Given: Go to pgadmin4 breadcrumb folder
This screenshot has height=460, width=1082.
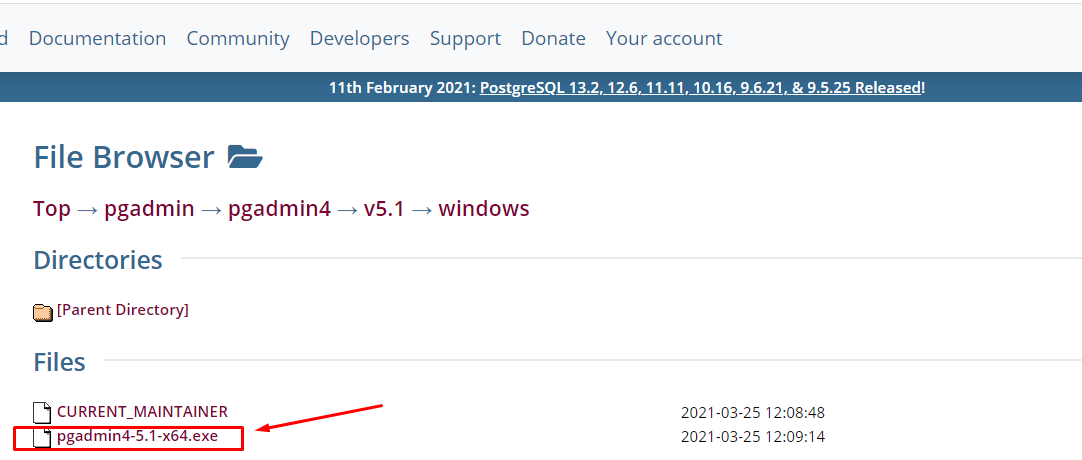Looking at the screenshot, I should point(279,208).
